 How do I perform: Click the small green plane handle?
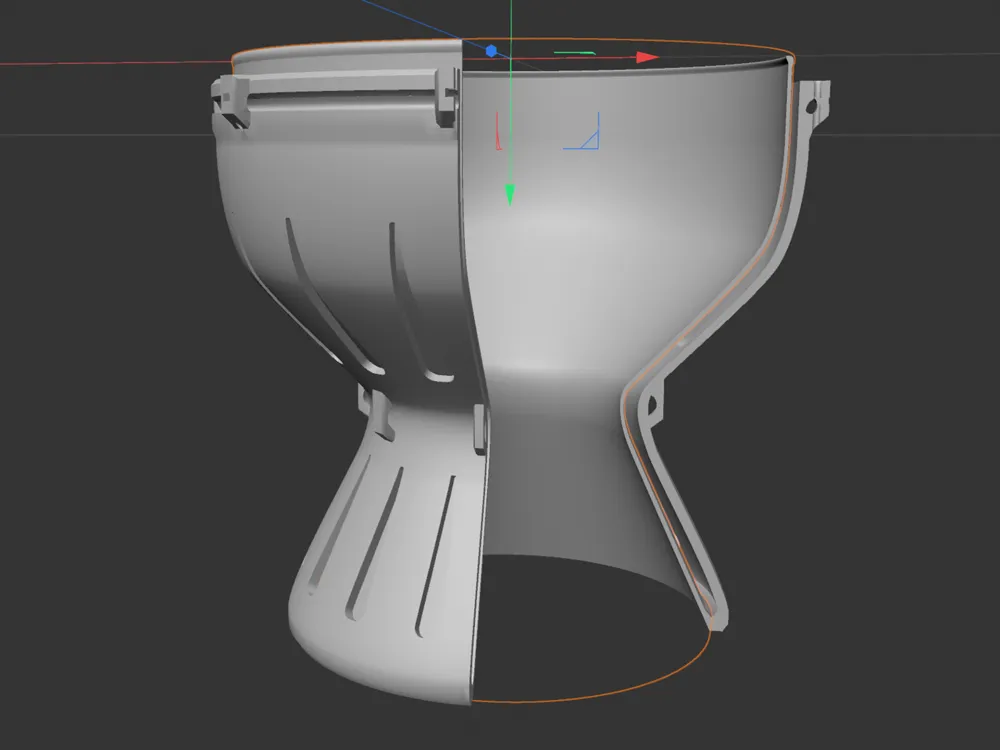coord(577,52)
